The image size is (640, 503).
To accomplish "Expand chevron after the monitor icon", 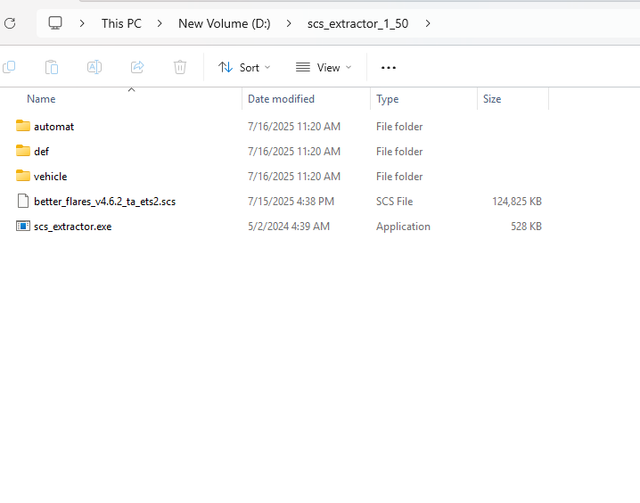I will coord(82,24).
